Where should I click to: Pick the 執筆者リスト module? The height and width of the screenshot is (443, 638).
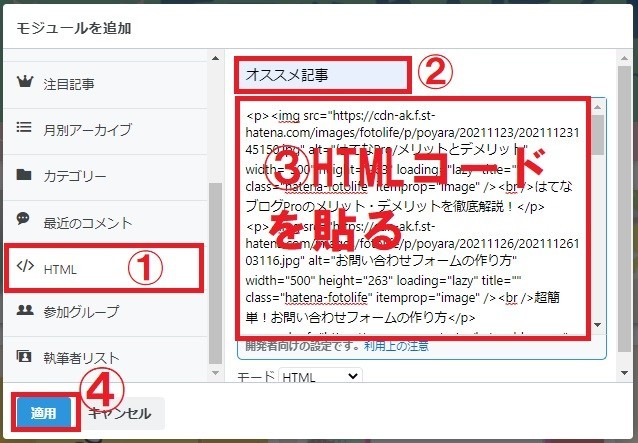[105, 359]
